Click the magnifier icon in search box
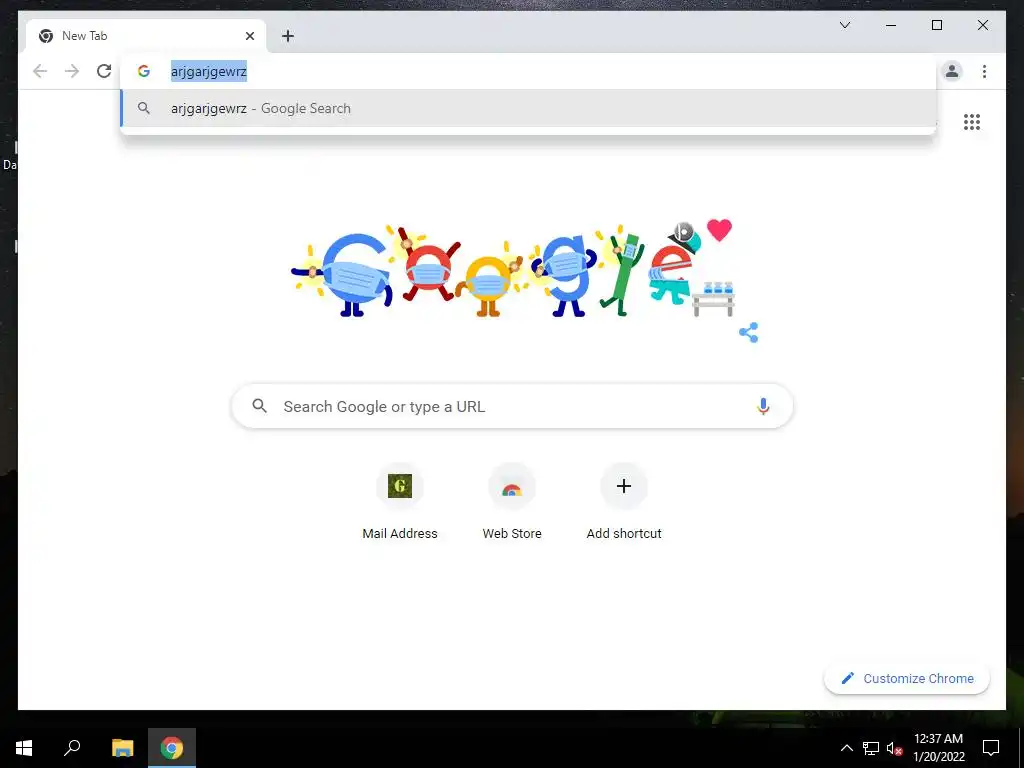The image size is (1024, 768). click(x=259, y=406)
